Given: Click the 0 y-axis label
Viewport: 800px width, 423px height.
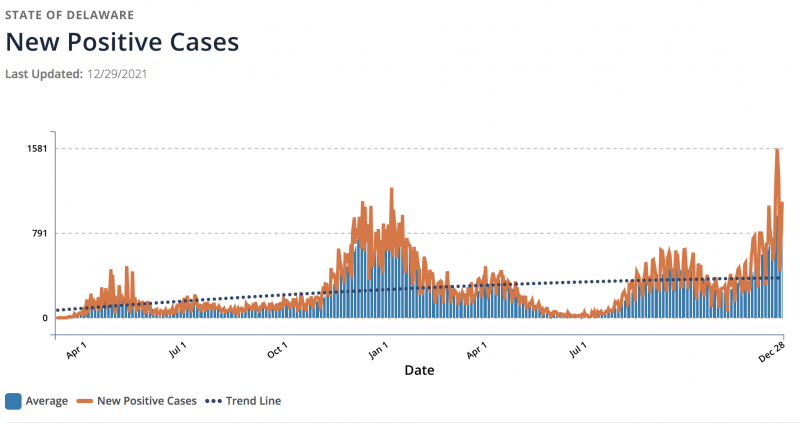Looking at the screenshot, I should pyautogui.click(x=44, y=318).
